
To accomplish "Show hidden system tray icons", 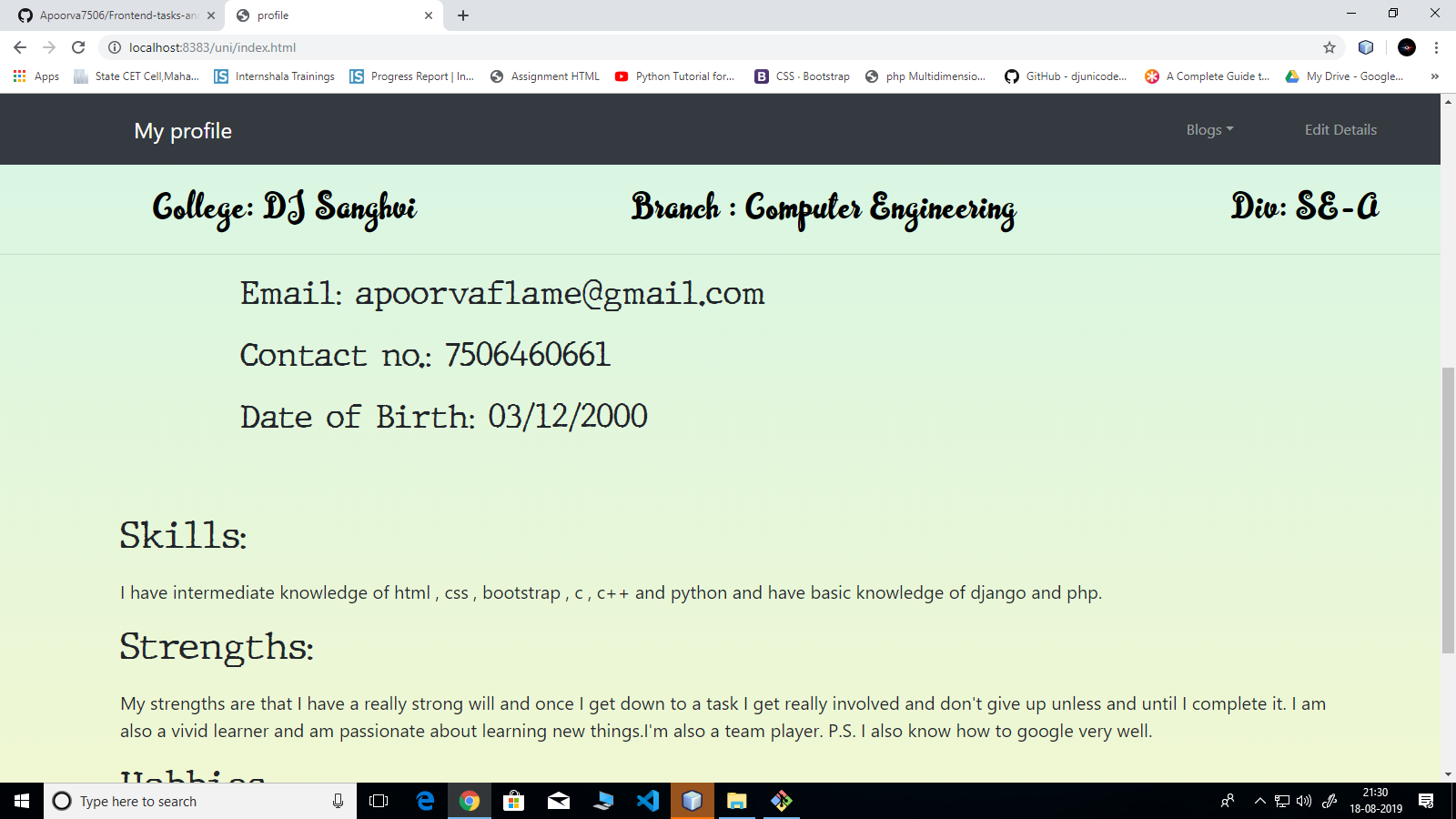I will tap(1259, 801).
